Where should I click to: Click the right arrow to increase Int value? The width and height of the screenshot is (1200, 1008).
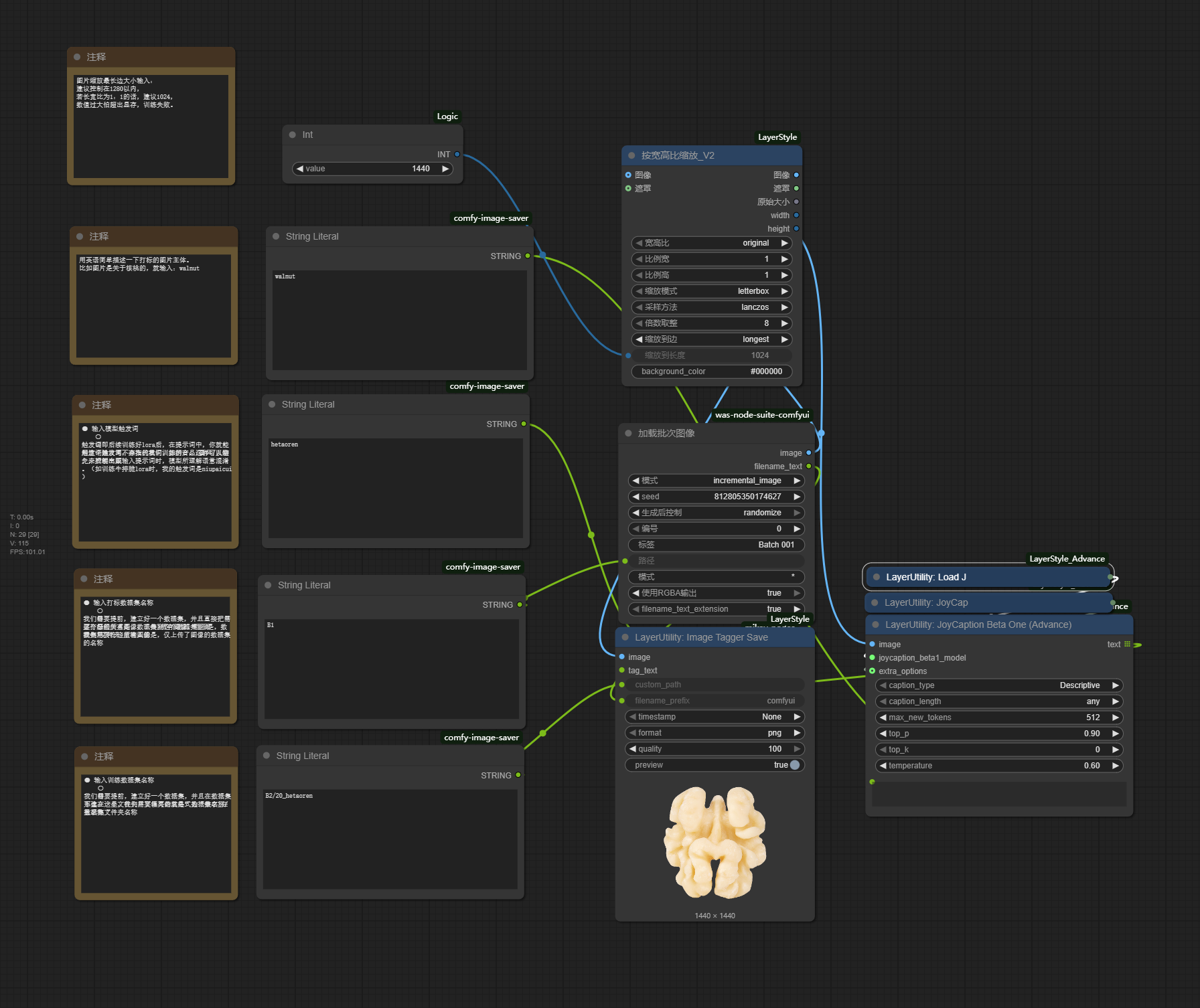point(445,169)
